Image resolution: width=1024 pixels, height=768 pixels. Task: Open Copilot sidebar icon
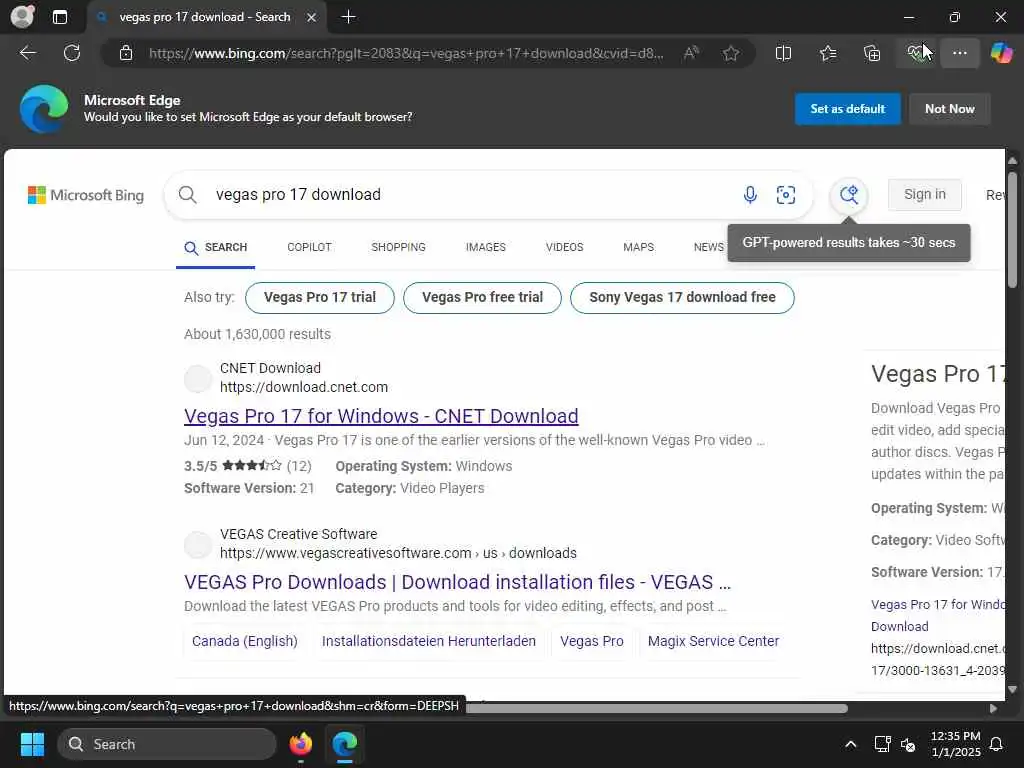click(x=1001, y=53)
